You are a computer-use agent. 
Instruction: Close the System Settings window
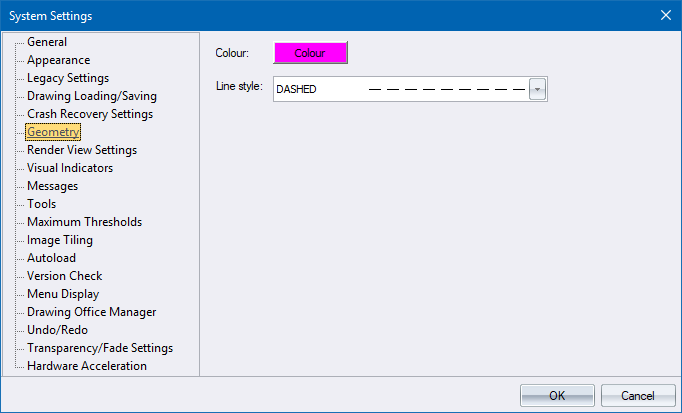(666, 15)
